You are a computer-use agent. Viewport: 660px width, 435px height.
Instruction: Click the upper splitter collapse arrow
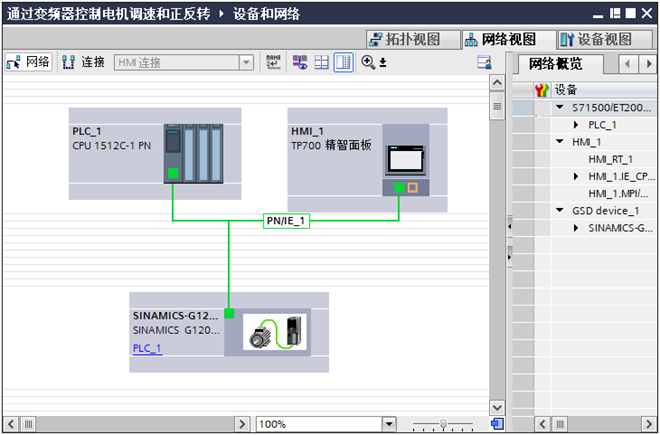pos(509,227)
